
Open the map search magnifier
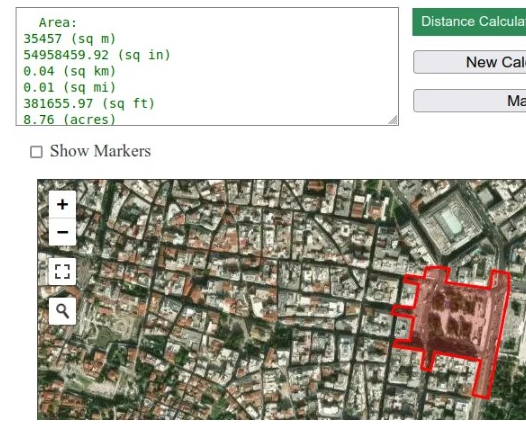pos(62,311)
